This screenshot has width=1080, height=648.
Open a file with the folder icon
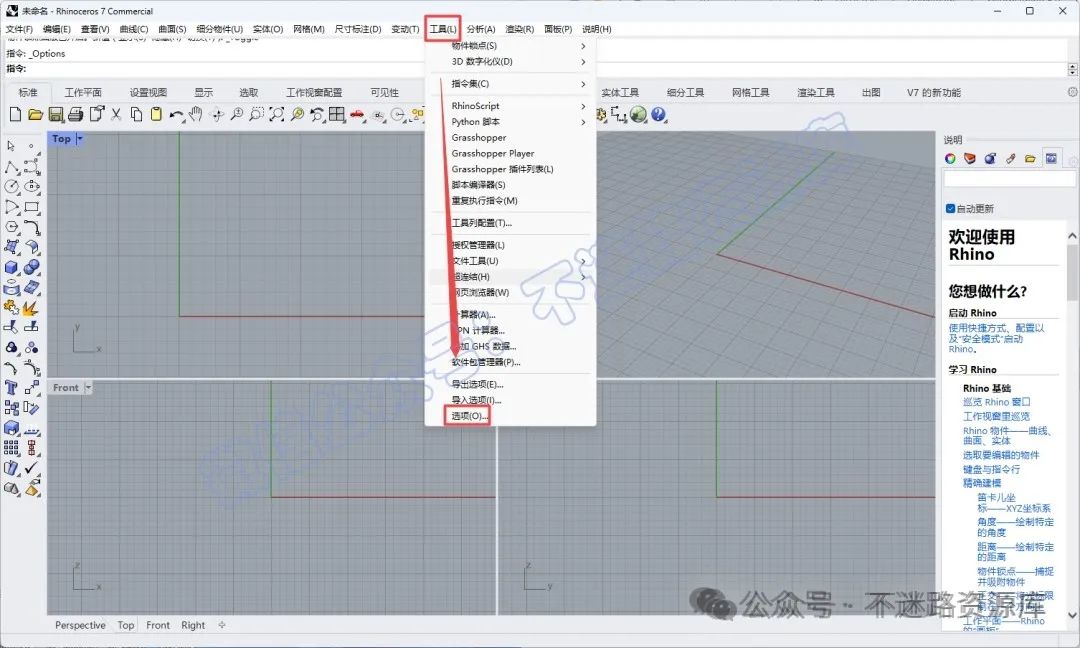tap(35, 114)
